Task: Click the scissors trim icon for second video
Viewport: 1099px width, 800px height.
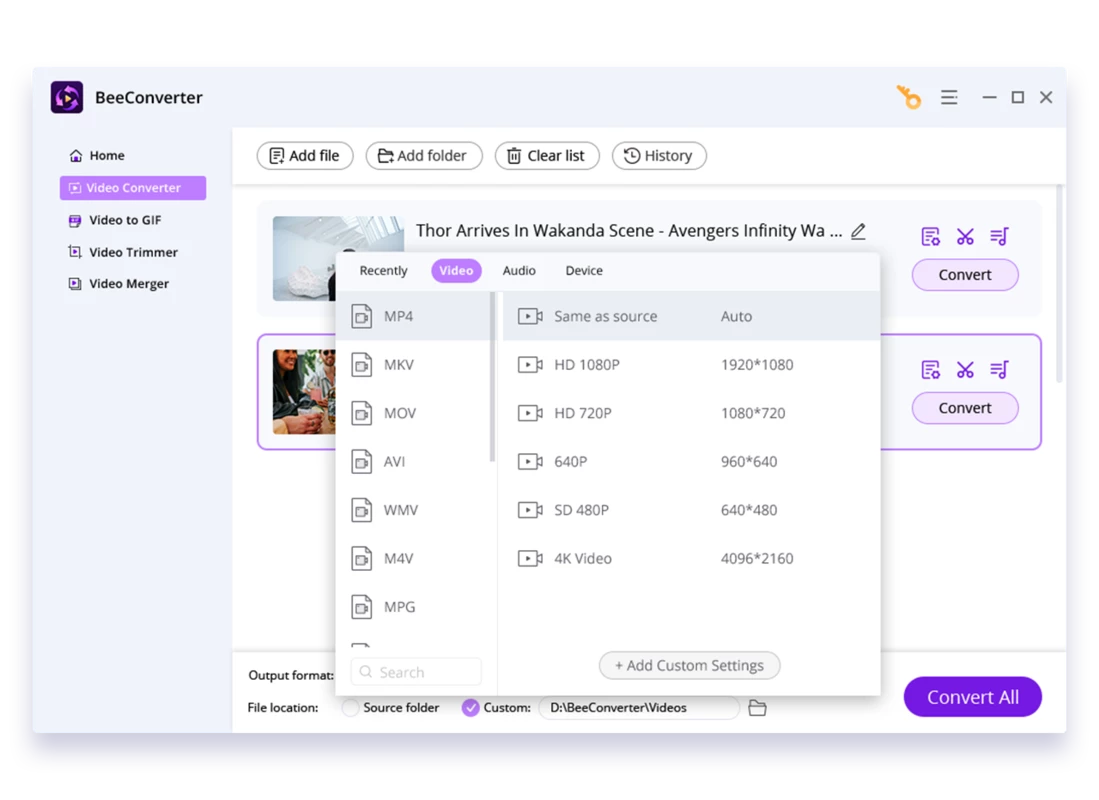Action: [965, 370]
